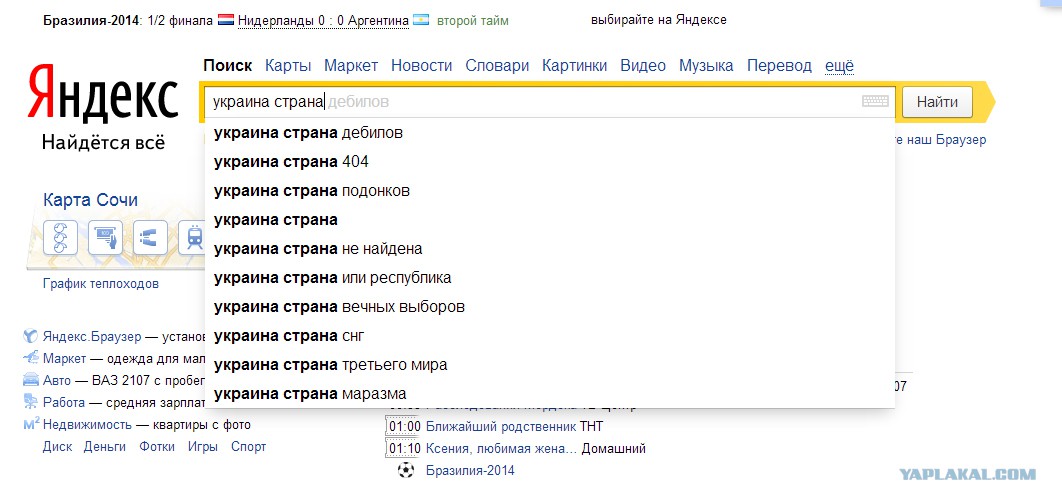Open the Словари tab
Screen dimensions: 1062x504
click(497, 66)
